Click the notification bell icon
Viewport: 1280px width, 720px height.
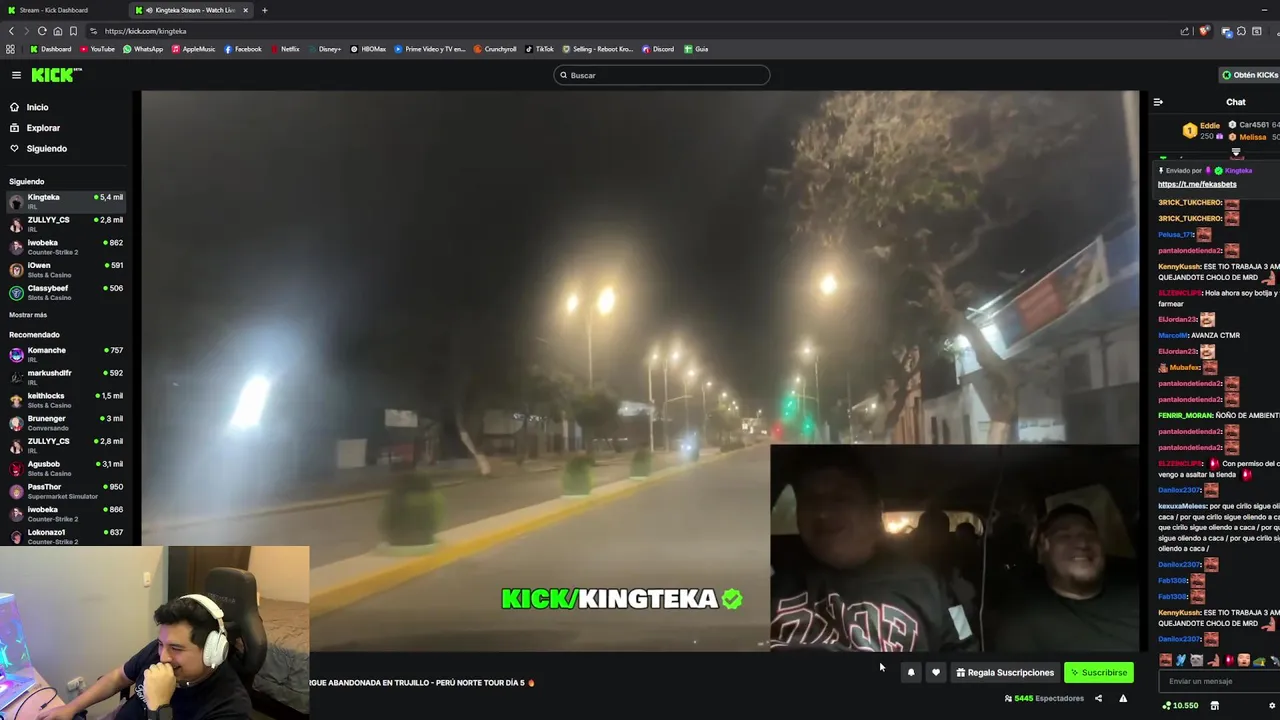pyautogui.click(x=911, y=673)
